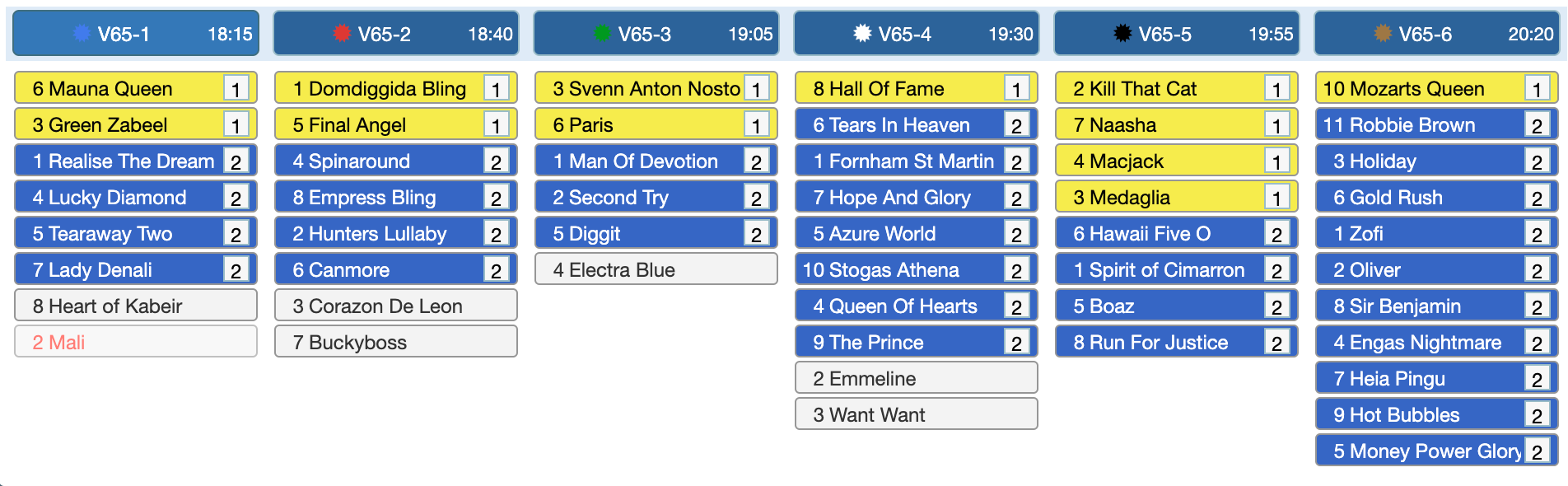The height and width of the screenshot is (486, 1568).
Task: Select horse 7 Buckyboss in V65-2
Action: pyautogui.click(x=396, y=342)
